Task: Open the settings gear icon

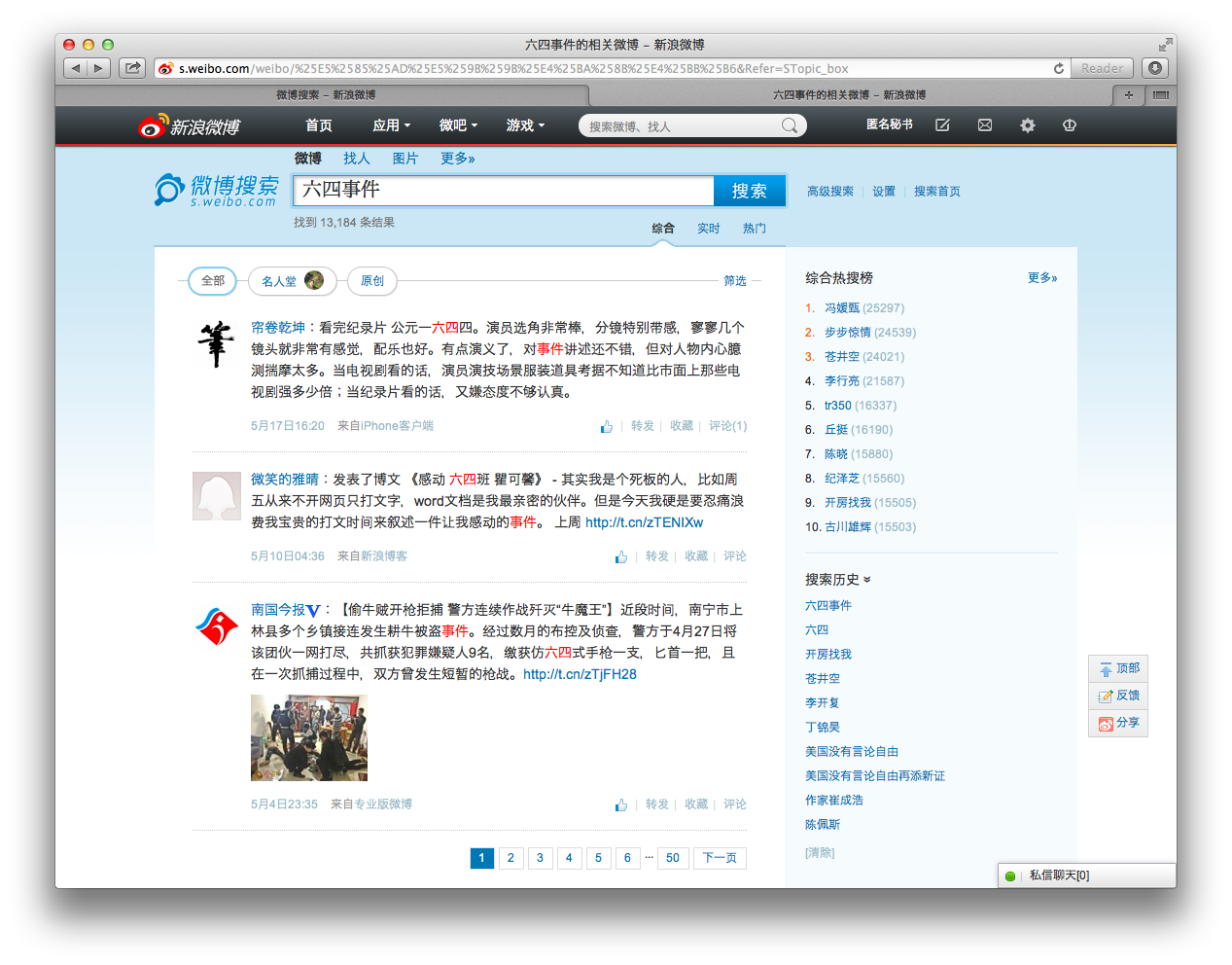Action: [1028, 125]
